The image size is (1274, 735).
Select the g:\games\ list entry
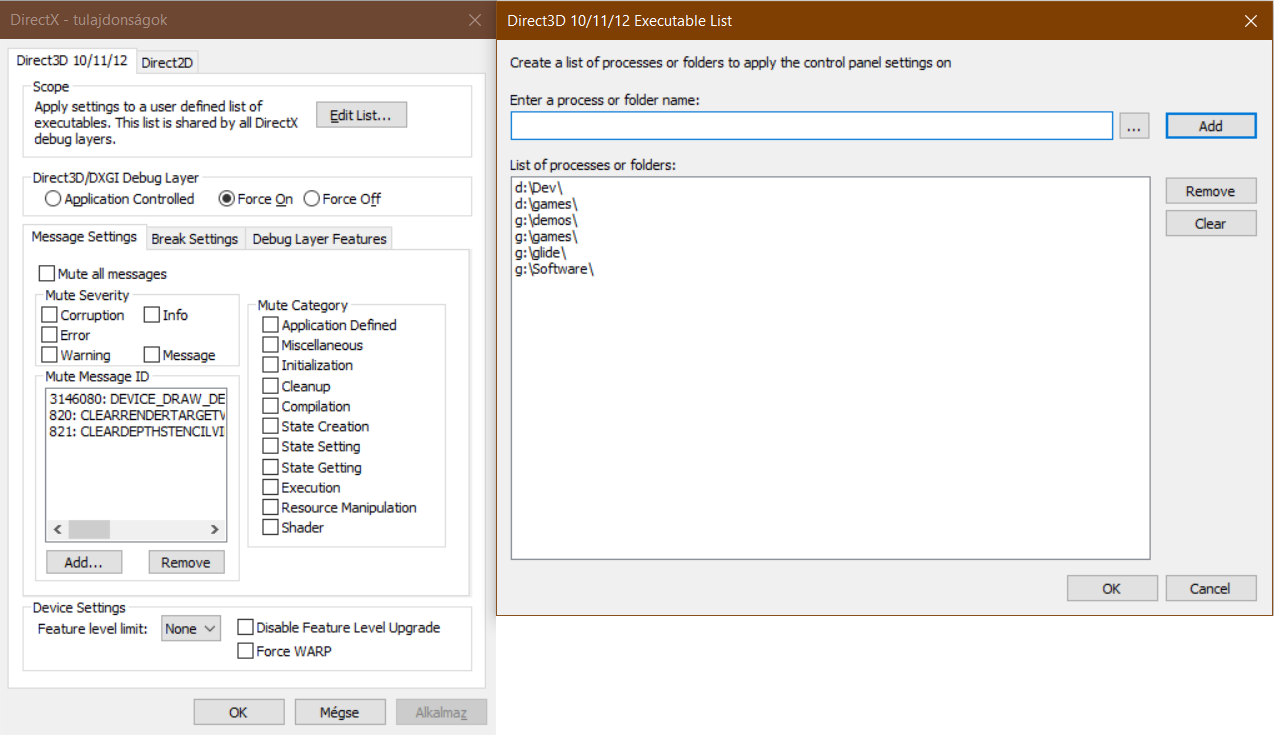click(545, 237)
